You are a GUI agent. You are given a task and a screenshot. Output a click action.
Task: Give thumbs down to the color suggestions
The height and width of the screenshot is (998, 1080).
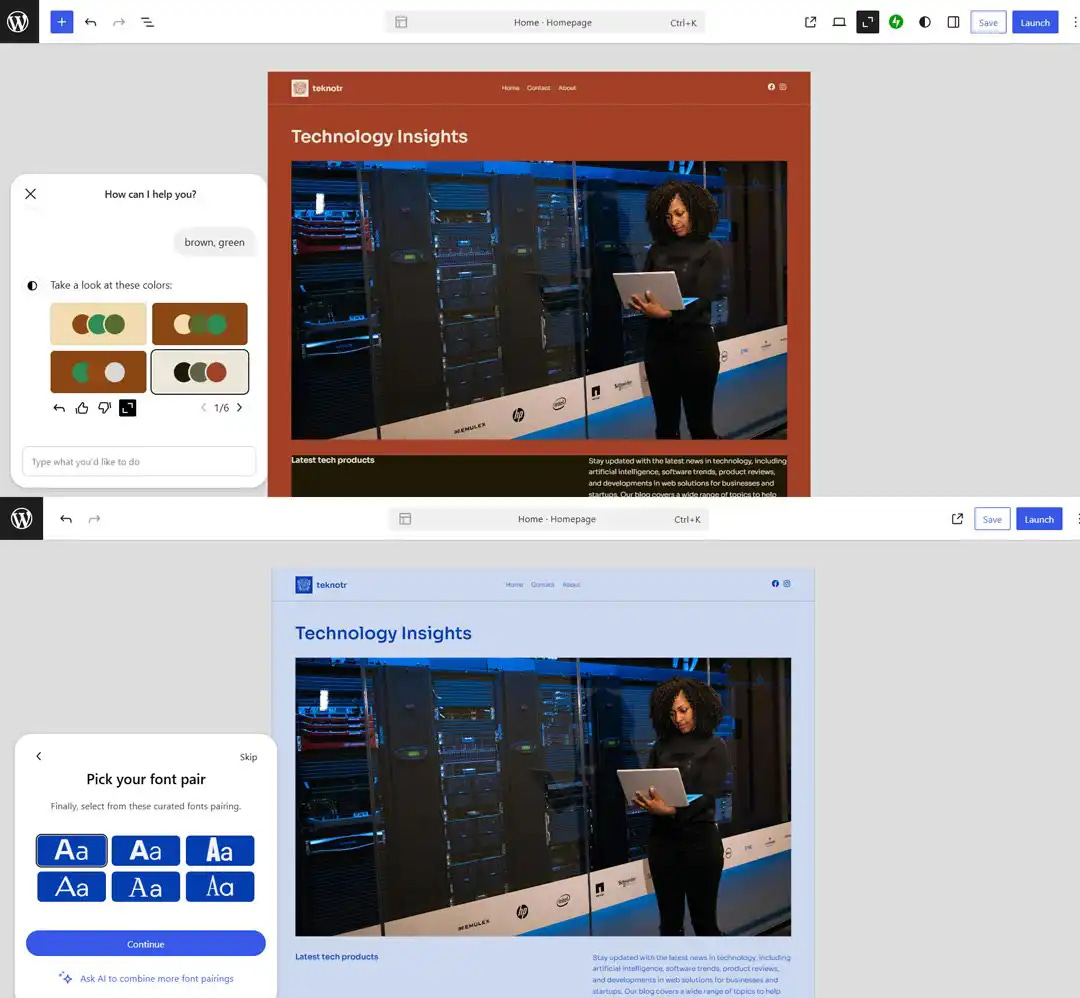[x=105, y=408]
